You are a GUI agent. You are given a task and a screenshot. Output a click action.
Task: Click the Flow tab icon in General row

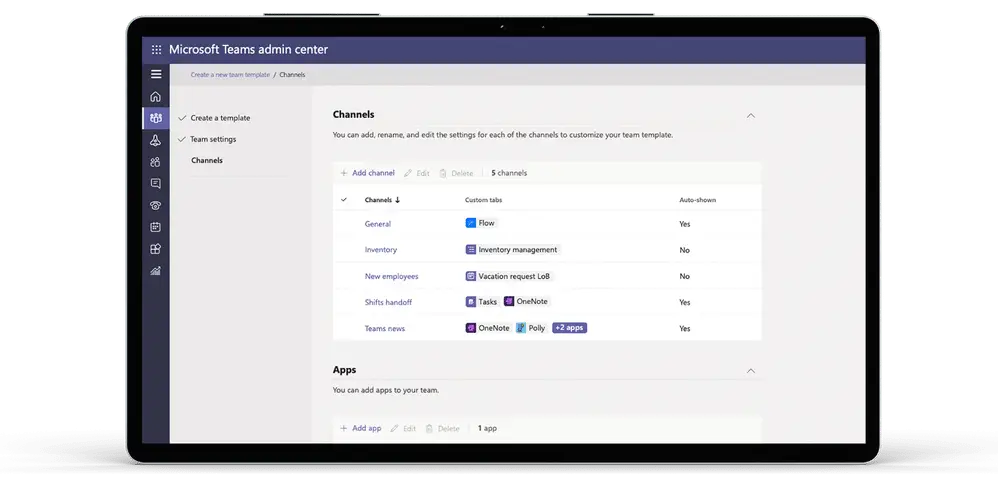[x=470, y=223]
